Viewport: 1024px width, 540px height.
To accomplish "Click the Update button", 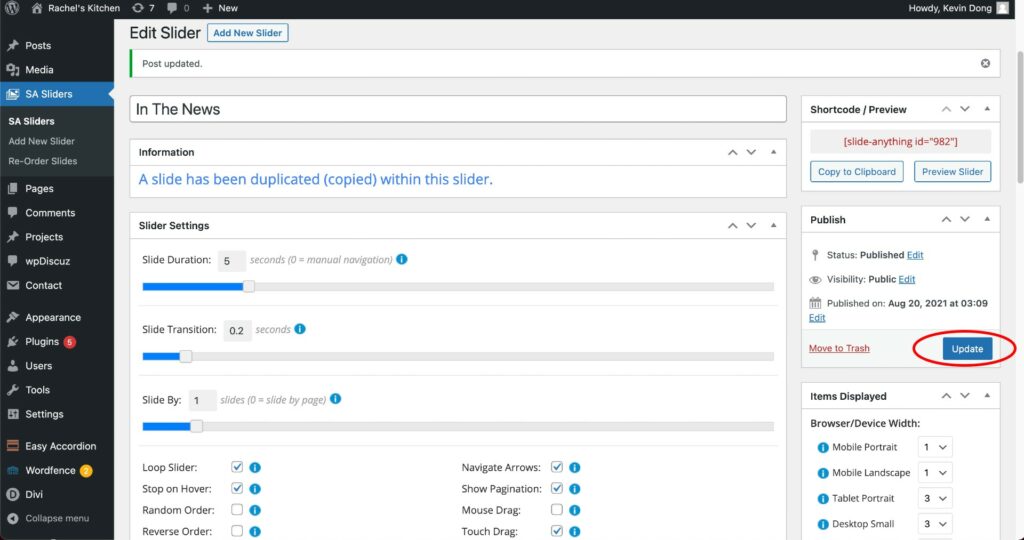I will (967, 349).
